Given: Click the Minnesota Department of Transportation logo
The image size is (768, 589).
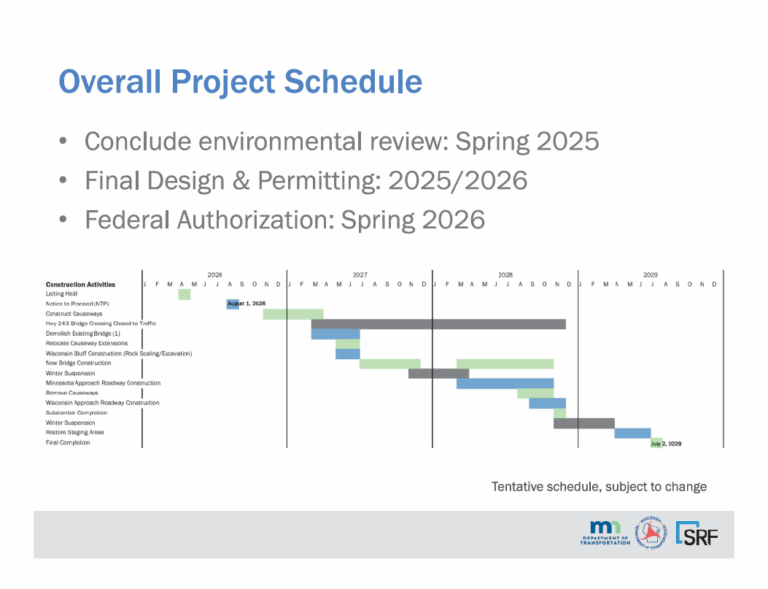Looking at the screenshot, I should [603, 535].
